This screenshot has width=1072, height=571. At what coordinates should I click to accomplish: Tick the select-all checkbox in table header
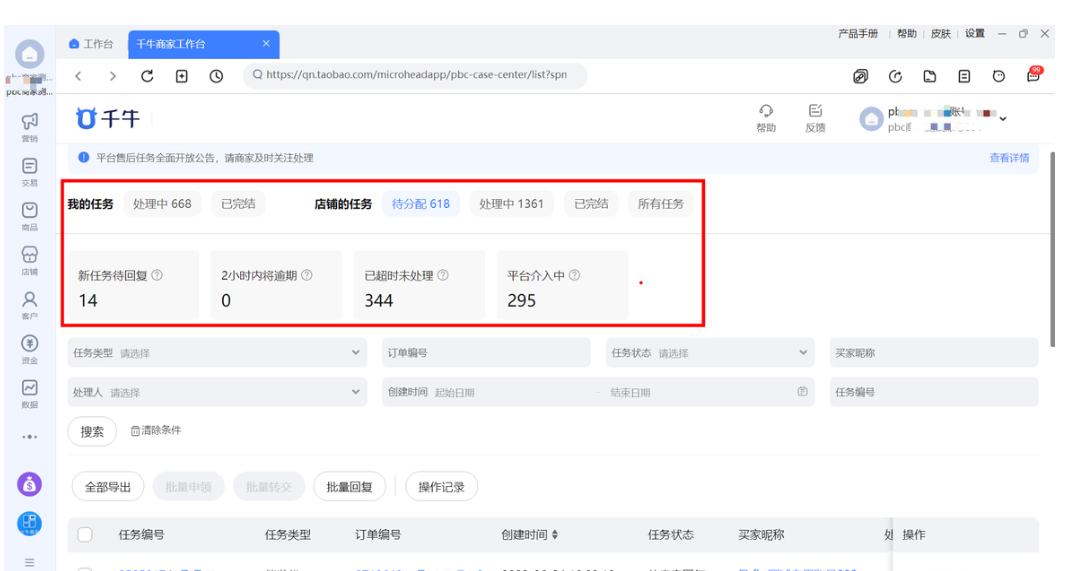(85, 535)
